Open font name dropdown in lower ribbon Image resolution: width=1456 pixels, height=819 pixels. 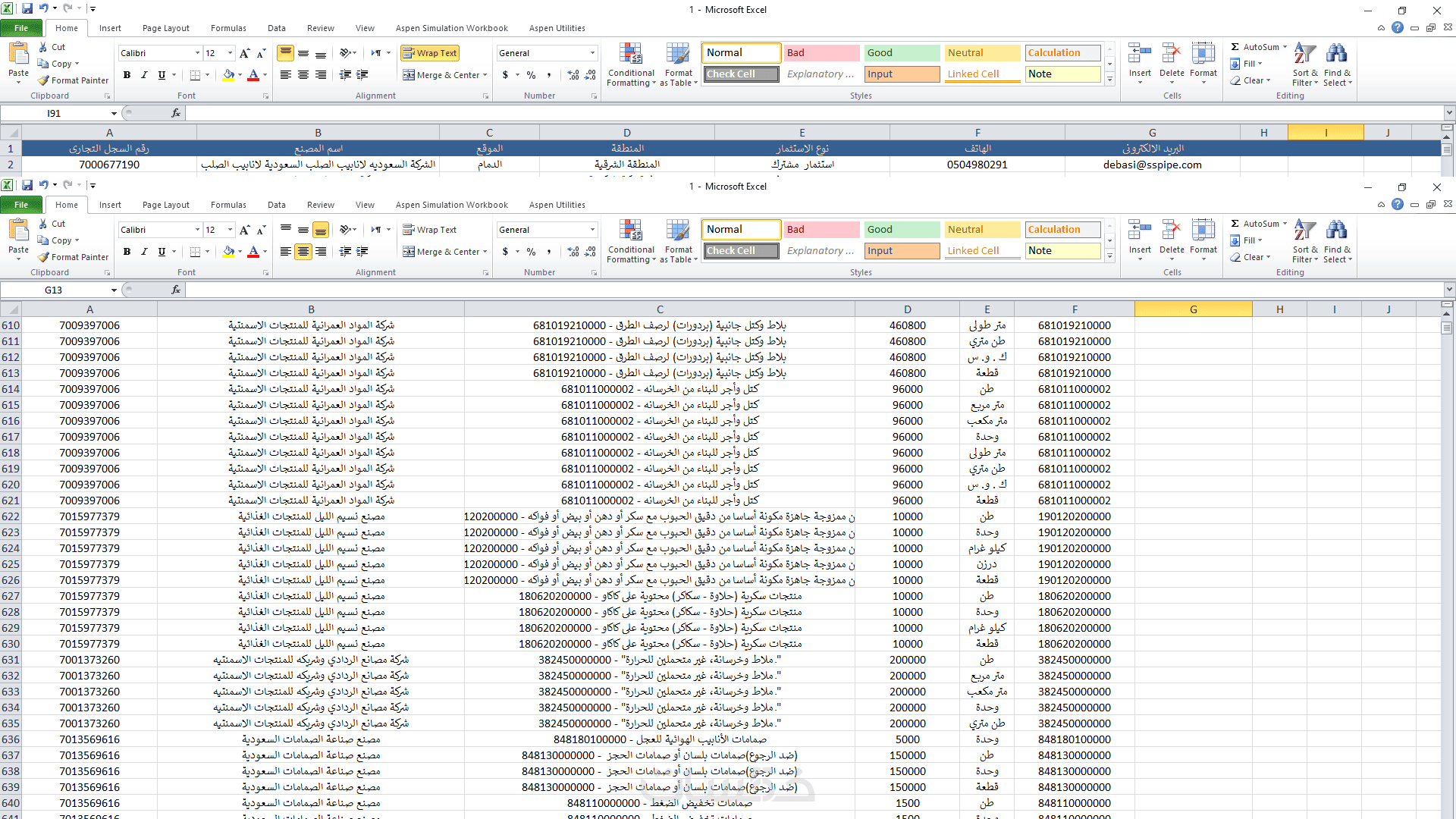(197, 230)
